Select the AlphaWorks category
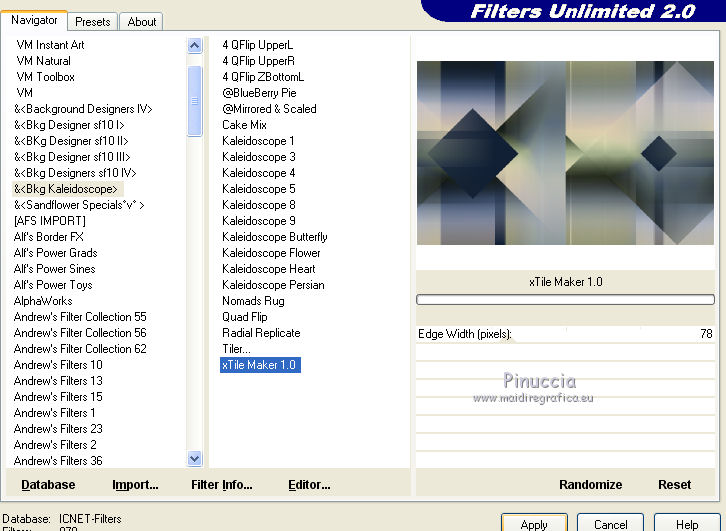The width and height of the screenshot is (726, 531). coord(43,301)
